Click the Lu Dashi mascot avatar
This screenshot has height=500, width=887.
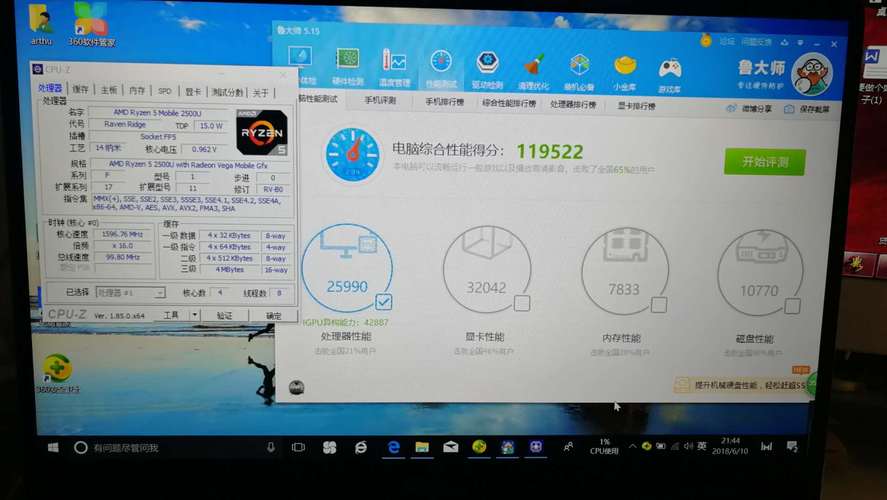point(812,75)
